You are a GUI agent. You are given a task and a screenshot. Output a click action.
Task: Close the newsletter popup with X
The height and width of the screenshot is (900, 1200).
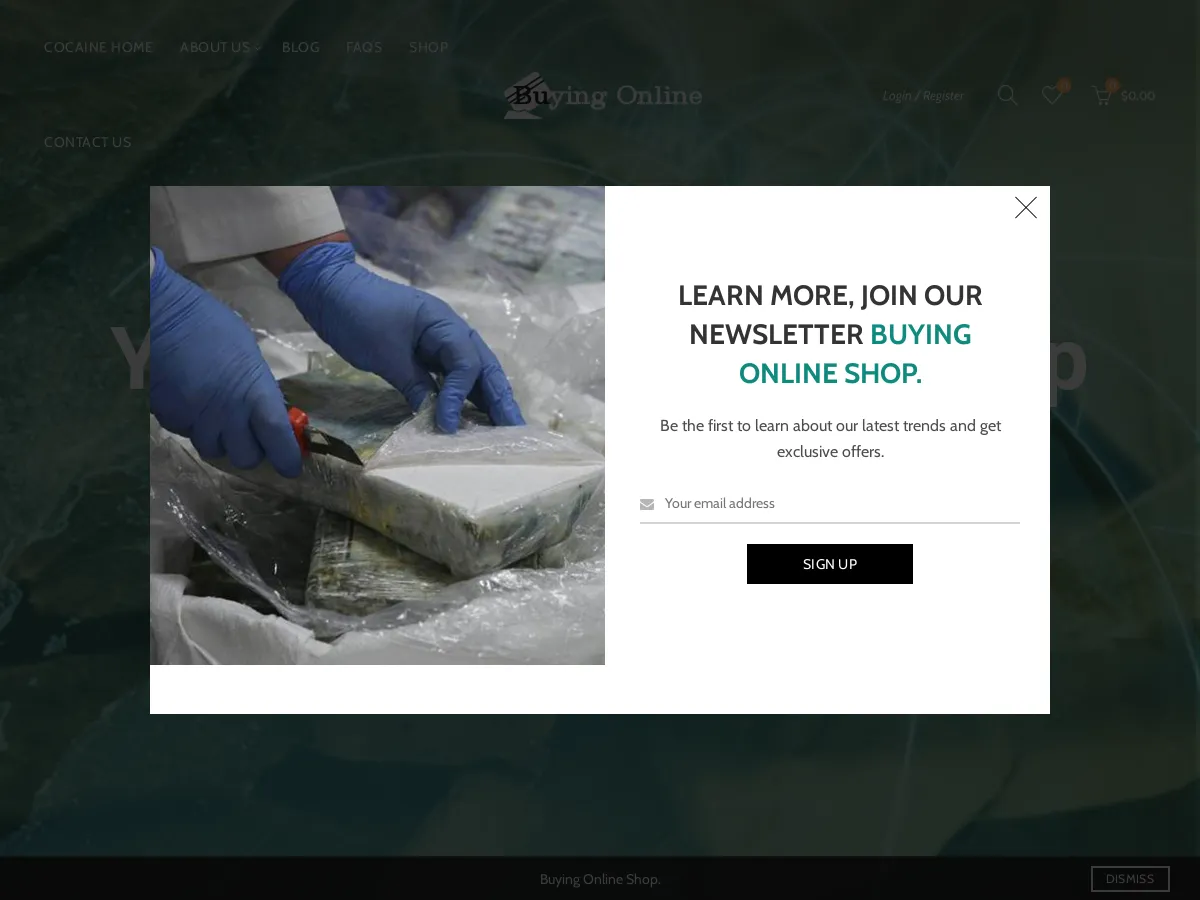click(x=1026, y=208)
